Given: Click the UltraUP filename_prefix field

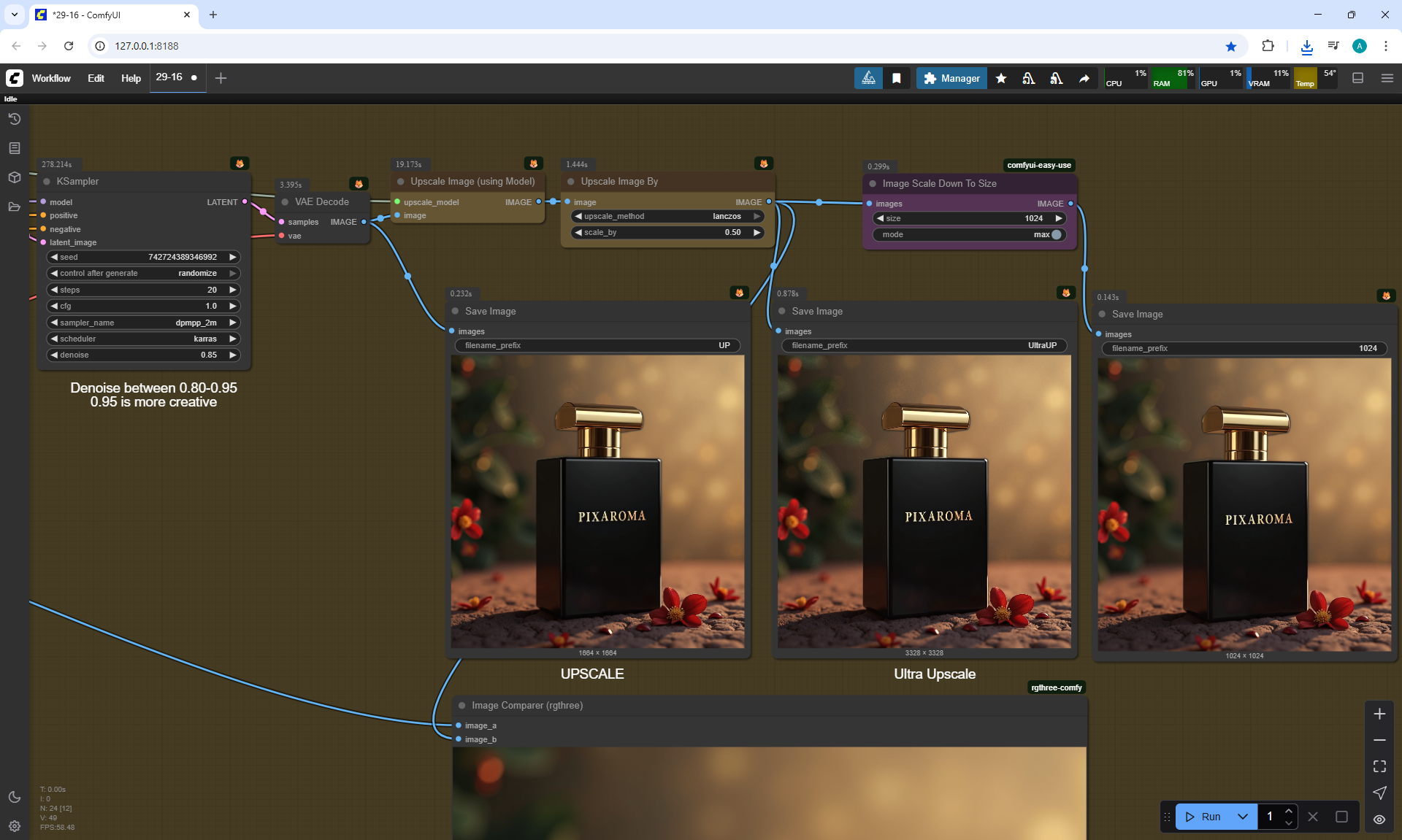Looking at the screenshot, I should (924, 345).
